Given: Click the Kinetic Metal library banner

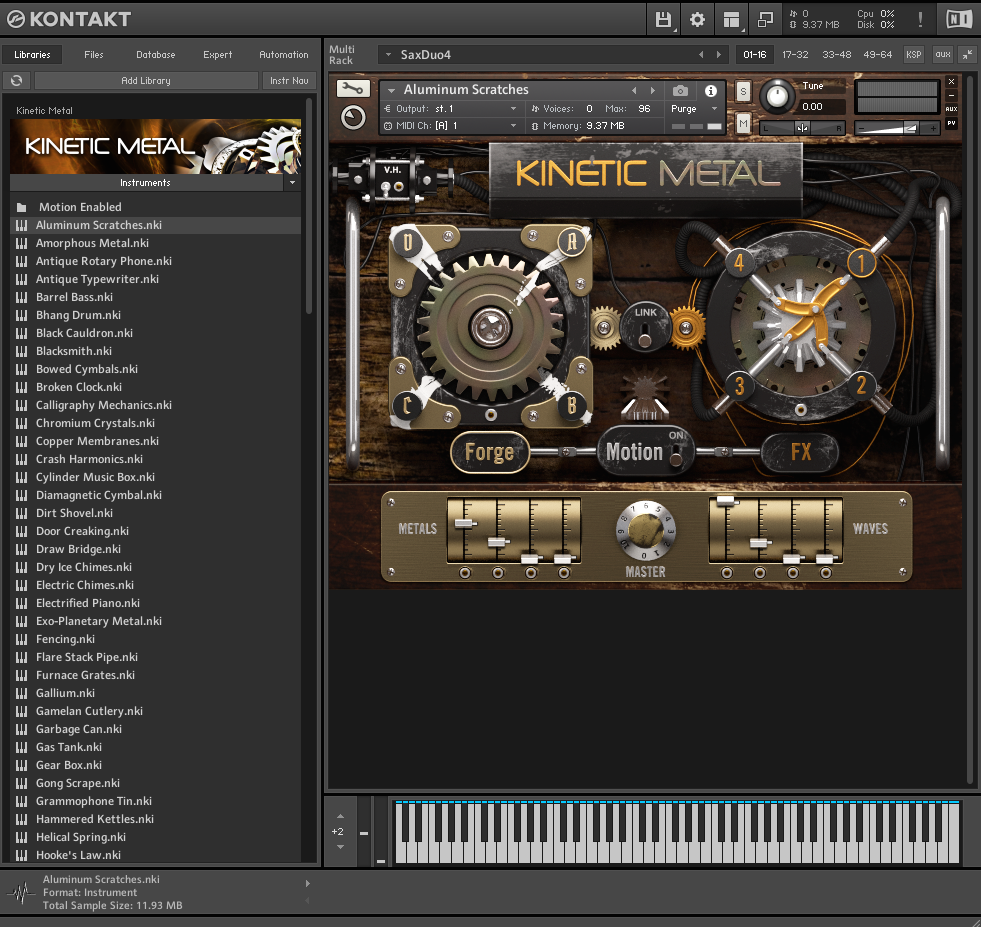Looking at the screenshot, I should 156,146.
